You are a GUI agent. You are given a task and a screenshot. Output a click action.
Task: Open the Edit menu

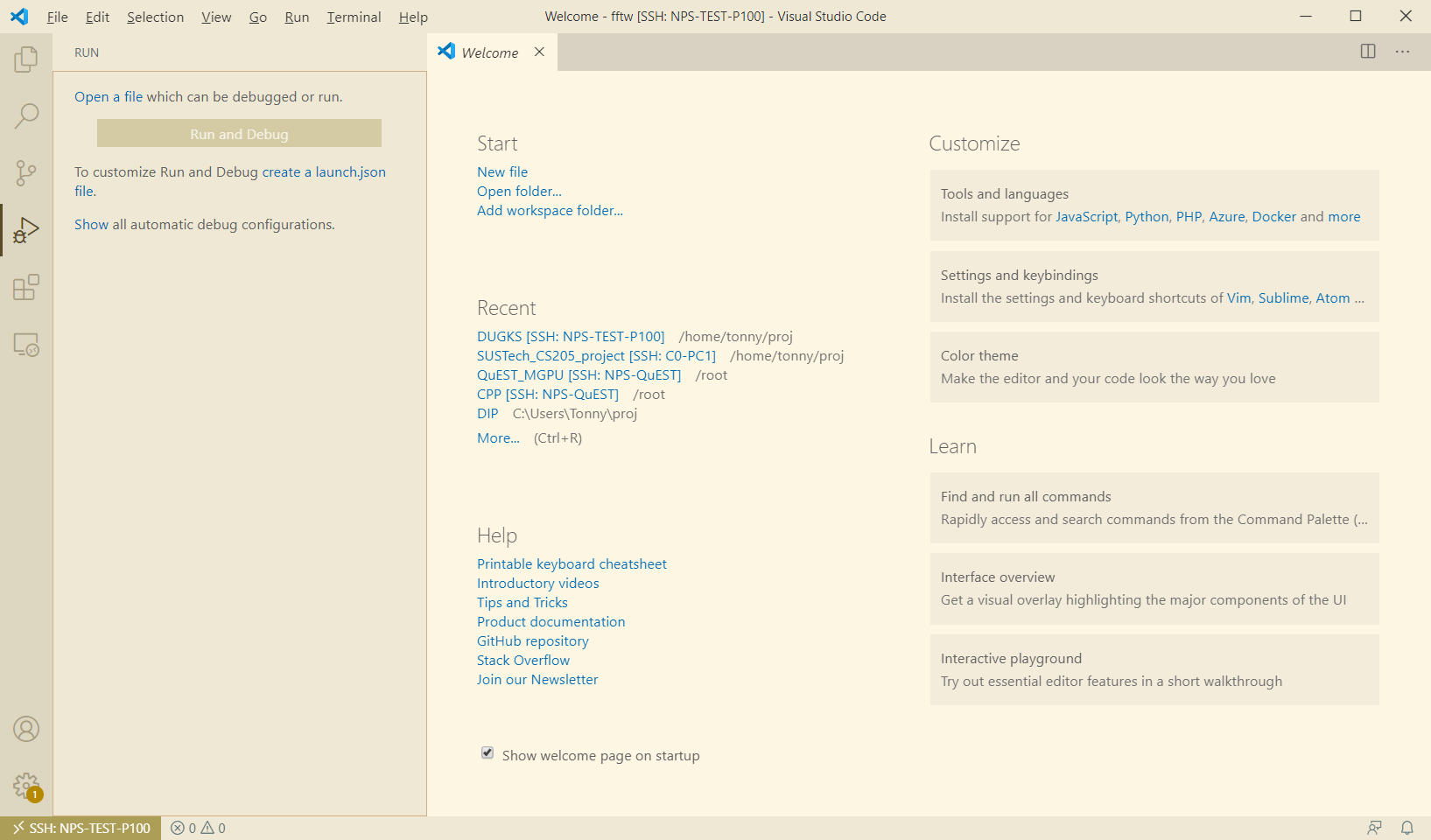(97, 17)
